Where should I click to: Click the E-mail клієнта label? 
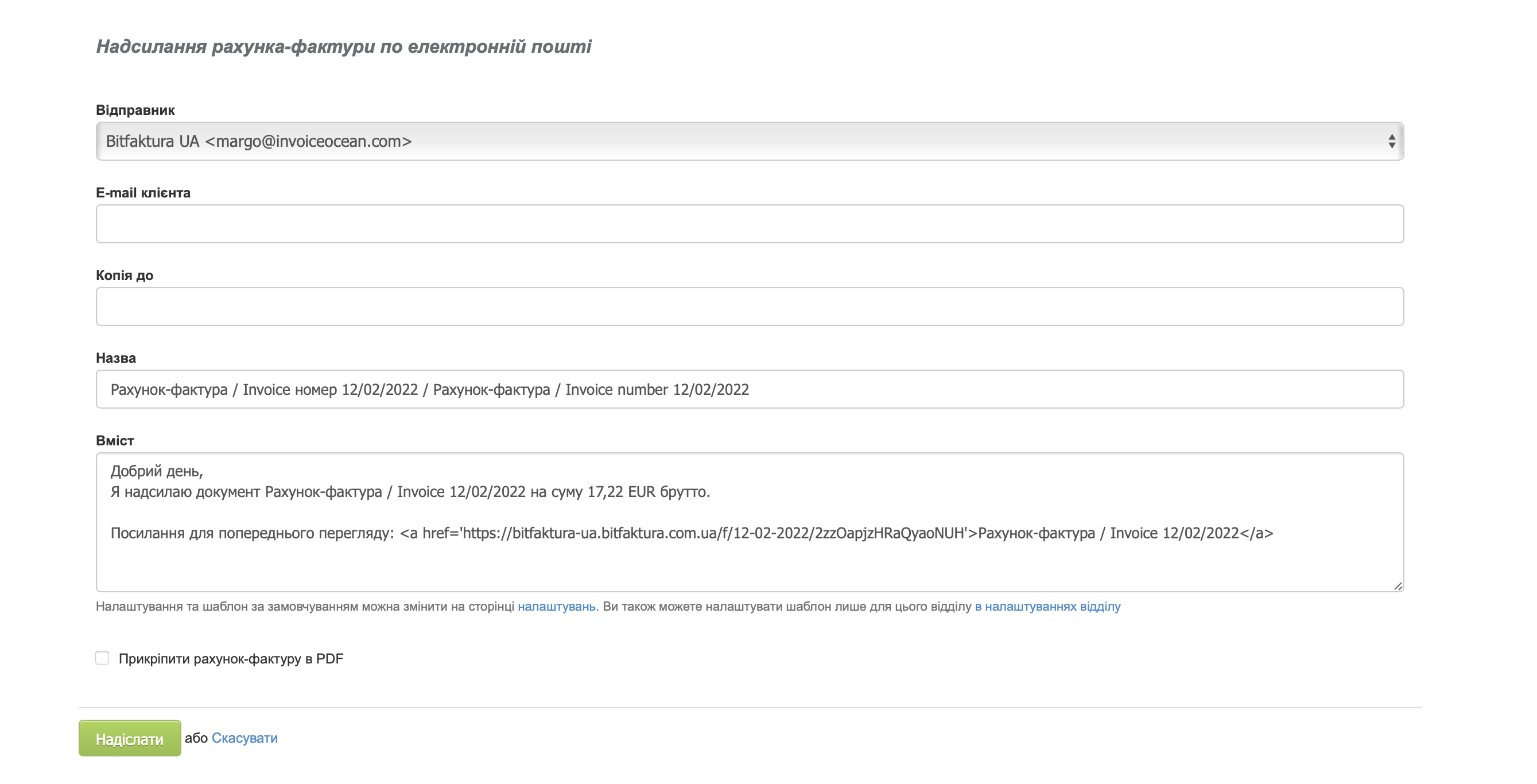tap(143, 193)
